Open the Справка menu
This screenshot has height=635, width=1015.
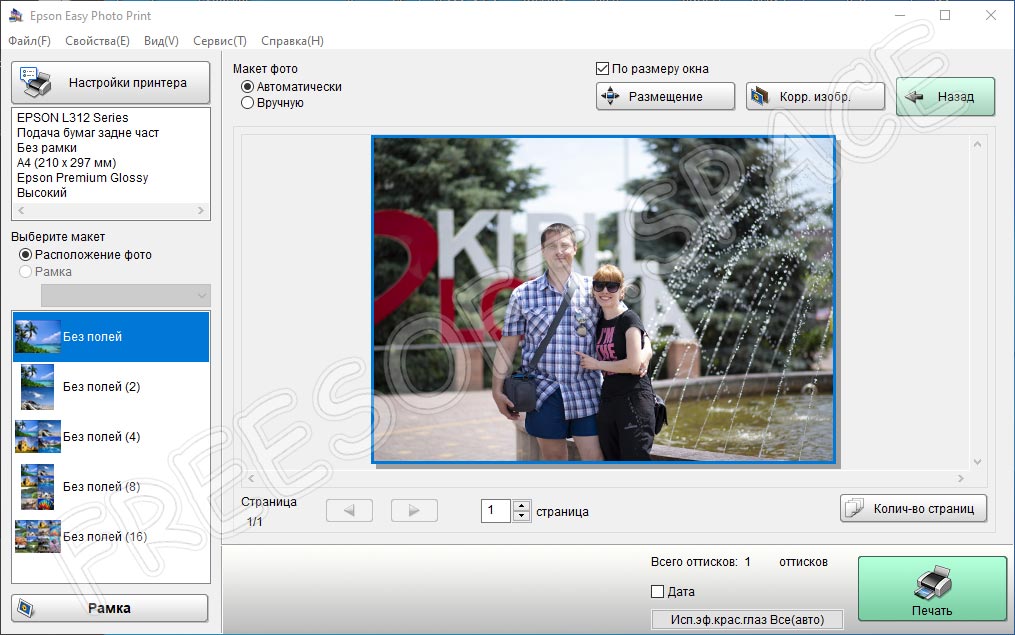point(290,41)
